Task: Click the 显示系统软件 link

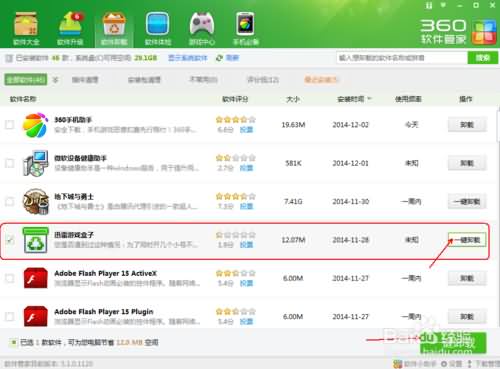Action: 188,58
